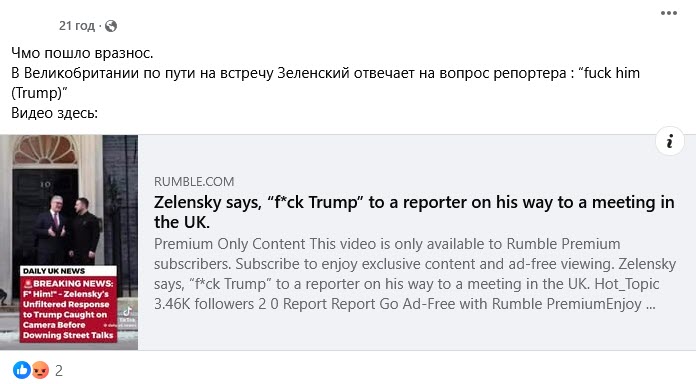Open the Rumble video thumbnail image
Screen dimensions: 696x384
coord(69,242)
